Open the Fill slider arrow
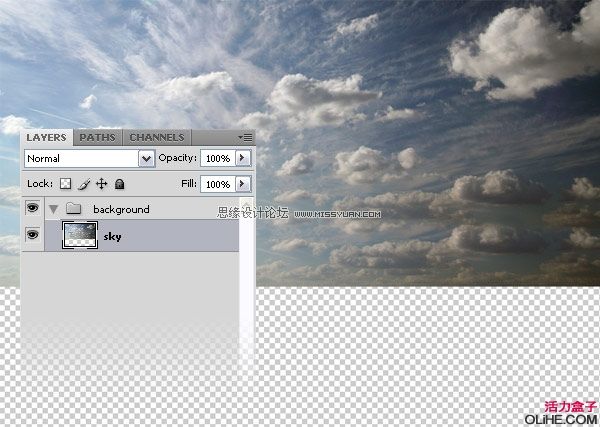The image size is (600, 427). [243, 184]
